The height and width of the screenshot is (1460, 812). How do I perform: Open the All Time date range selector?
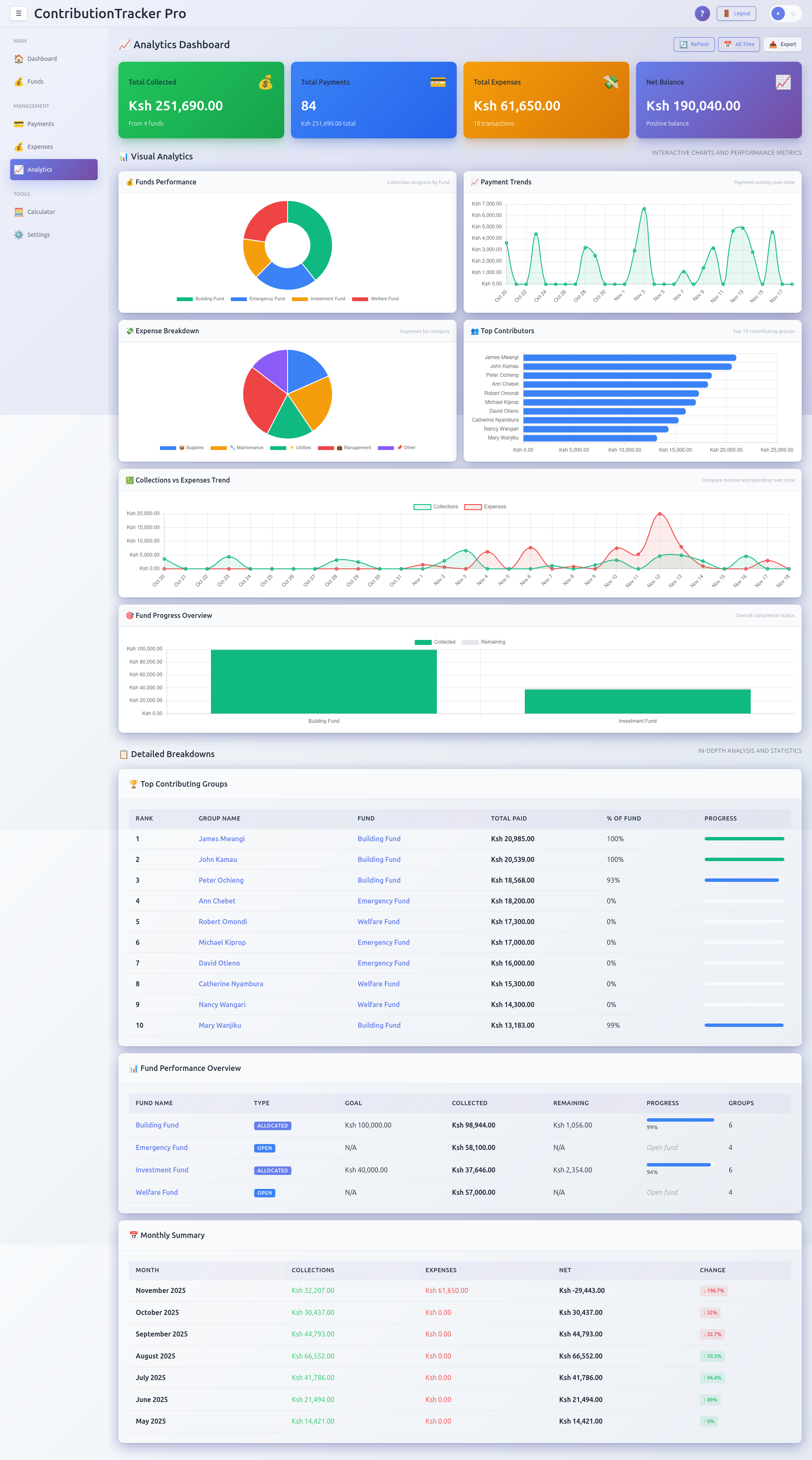click(x=738, y=44)
